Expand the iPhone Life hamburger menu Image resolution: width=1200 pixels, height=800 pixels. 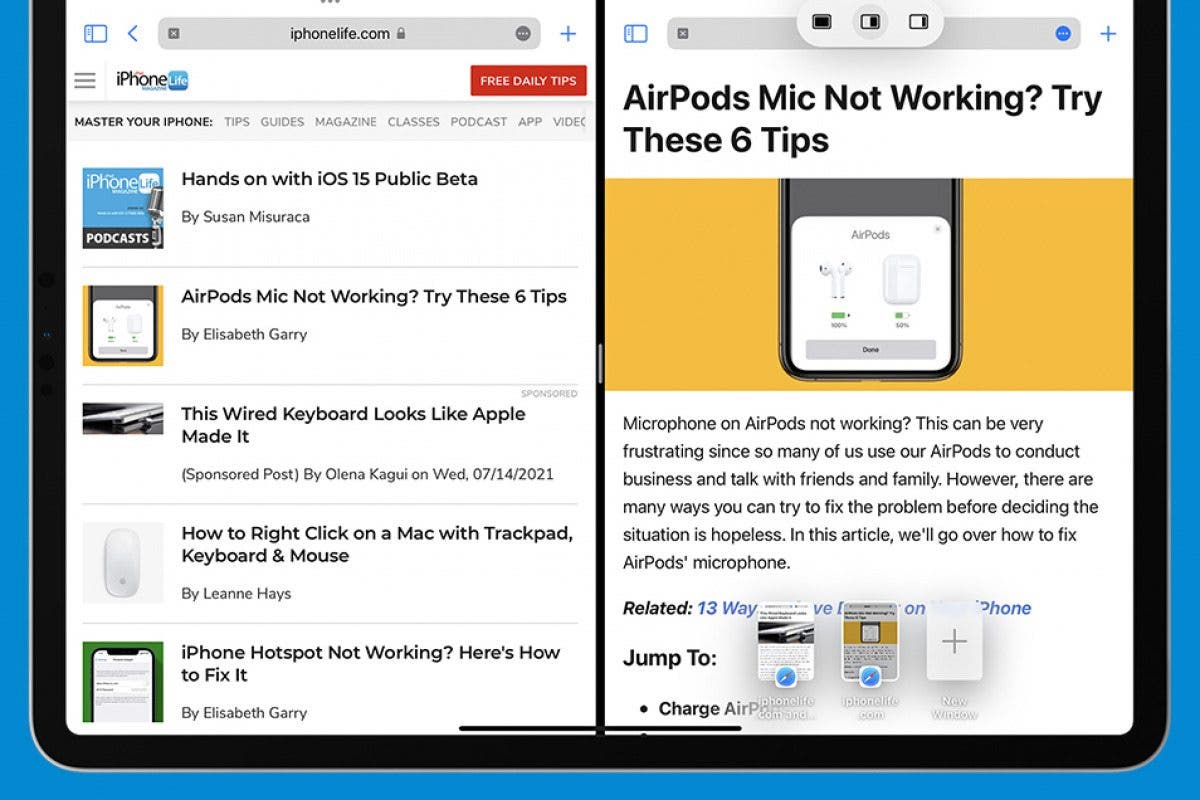[85, 80]
